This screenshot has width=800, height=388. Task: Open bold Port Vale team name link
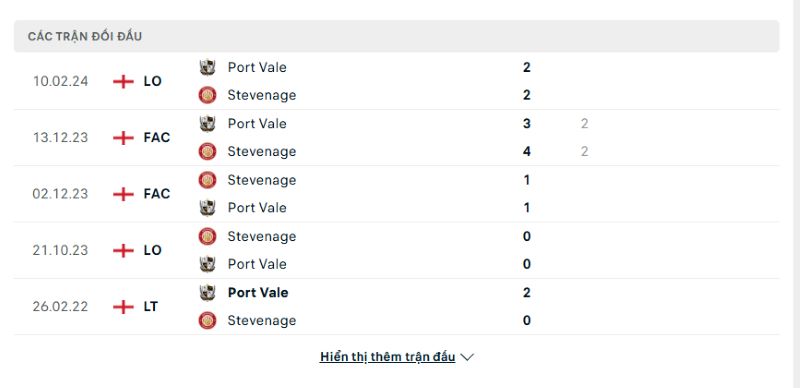point(258,293)
